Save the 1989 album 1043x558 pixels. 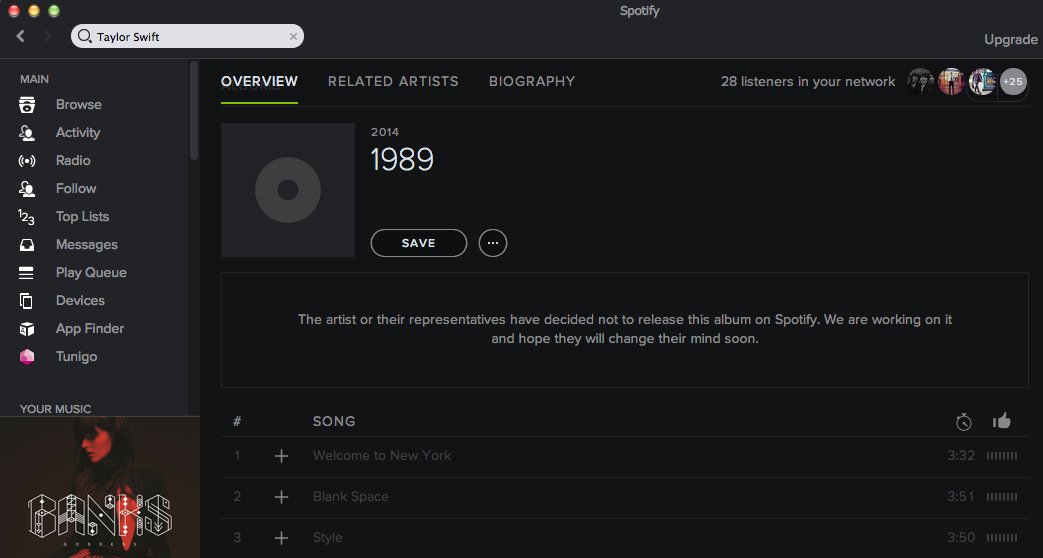click(418, 243)
